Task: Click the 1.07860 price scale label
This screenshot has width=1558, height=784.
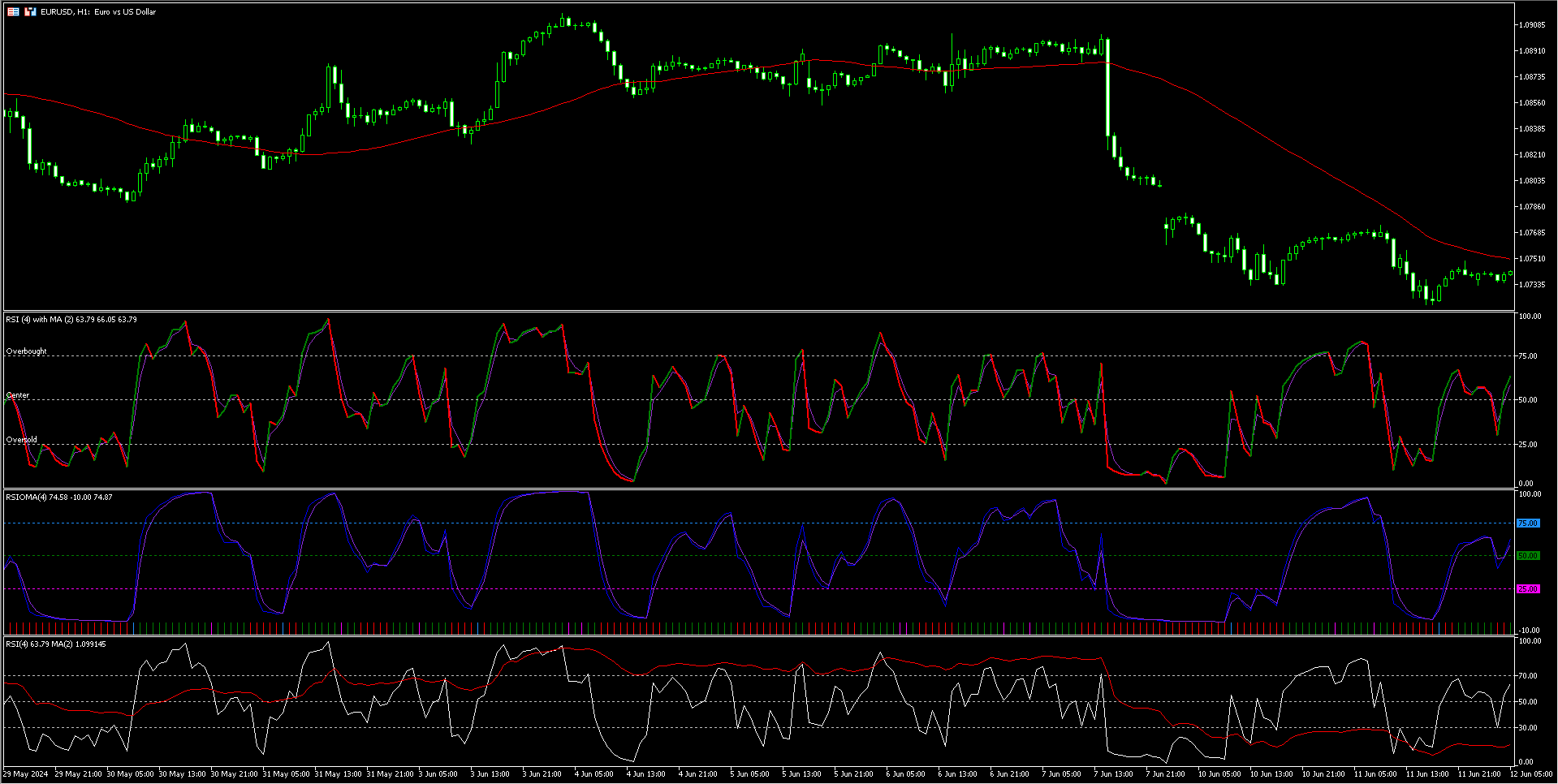Action: [x=1531, y=207]
